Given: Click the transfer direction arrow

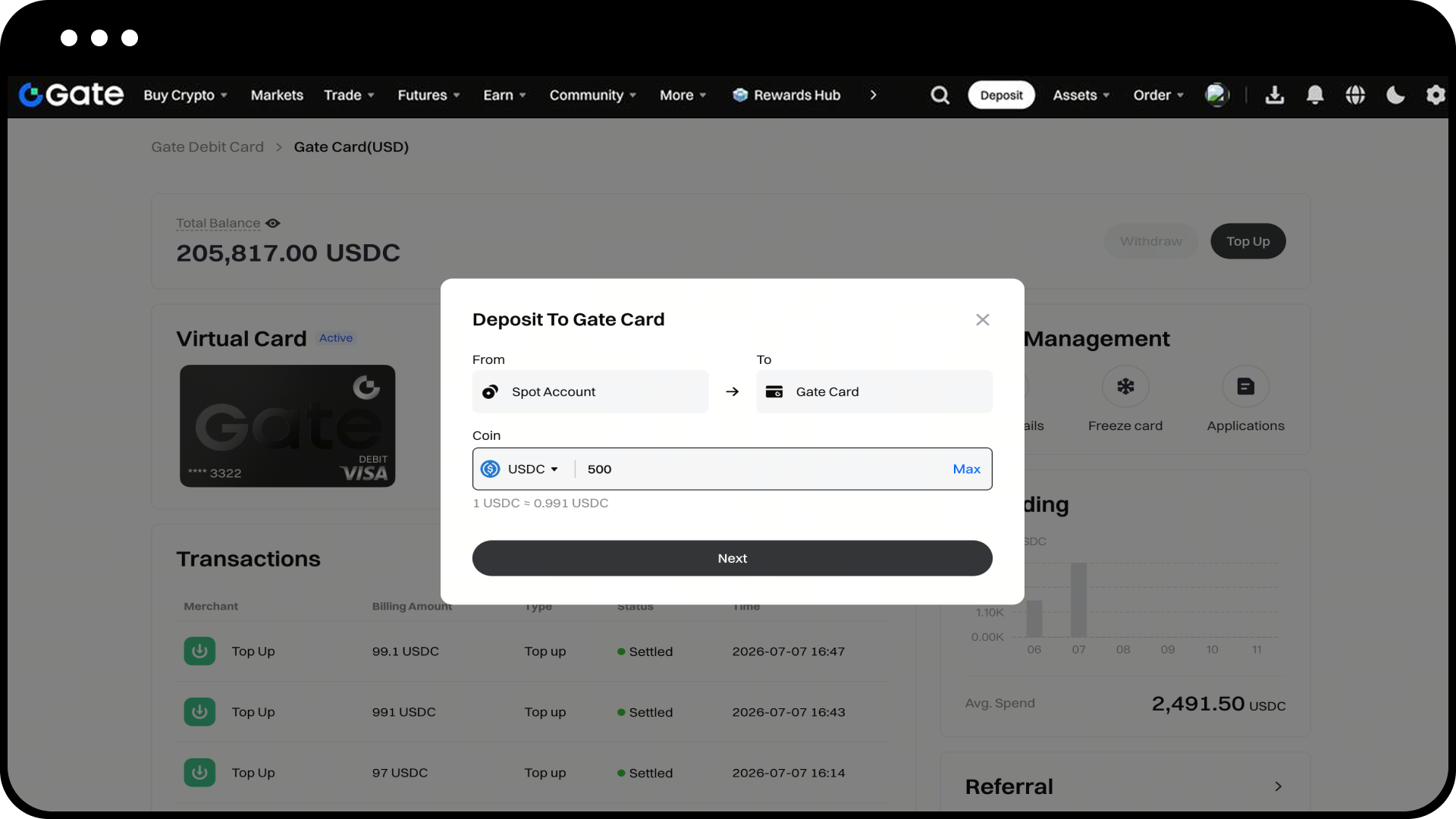Looking at the screenshot, I should (x=733, y=391).
